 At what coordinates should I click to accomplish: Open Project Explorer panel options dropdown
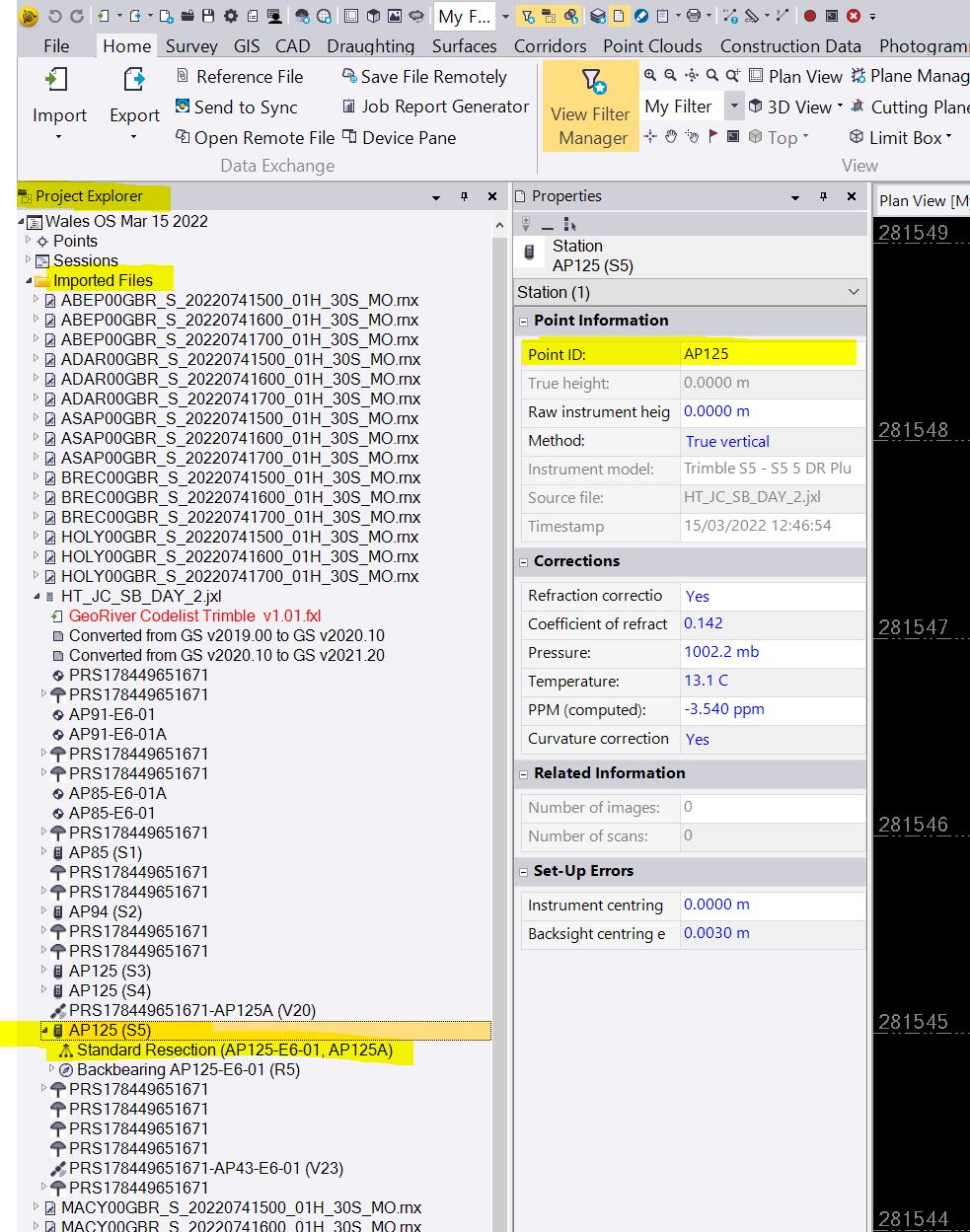coord(435,197)
